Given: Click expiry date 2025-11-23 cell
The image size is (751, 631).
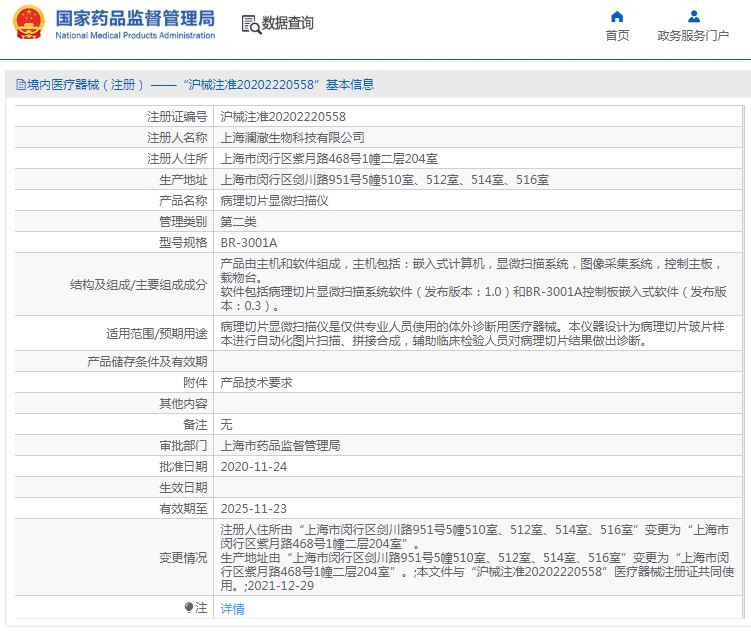Looking at the screenshot, I should (254, 508).
